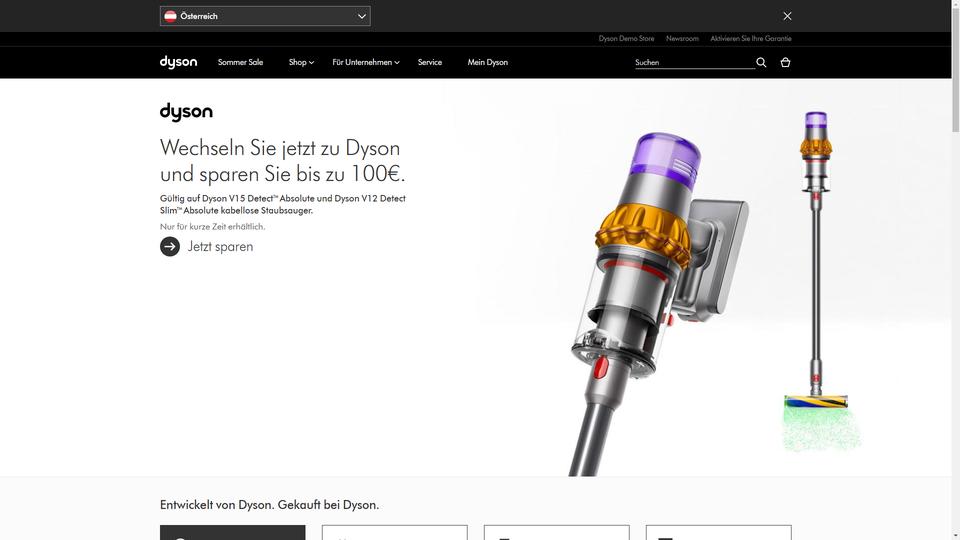Click the Jetzt sparen link text
Viewport: 960px width, 540px height.
220,247
